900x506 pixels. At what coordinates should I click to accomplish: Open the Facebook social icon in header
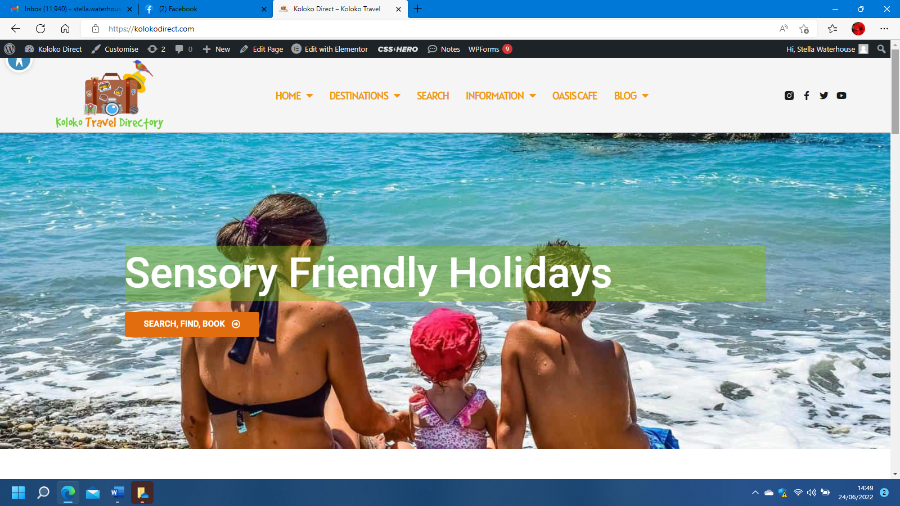pos(806,96)
